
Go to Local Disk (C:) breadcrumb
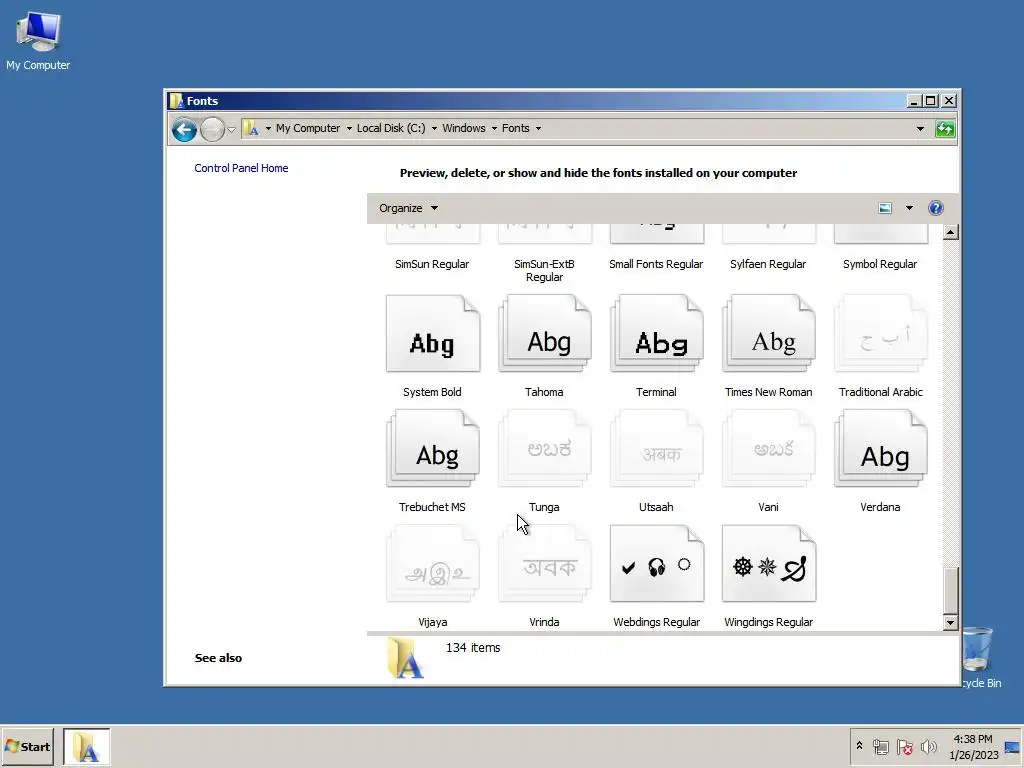click(x=391, y=128)
